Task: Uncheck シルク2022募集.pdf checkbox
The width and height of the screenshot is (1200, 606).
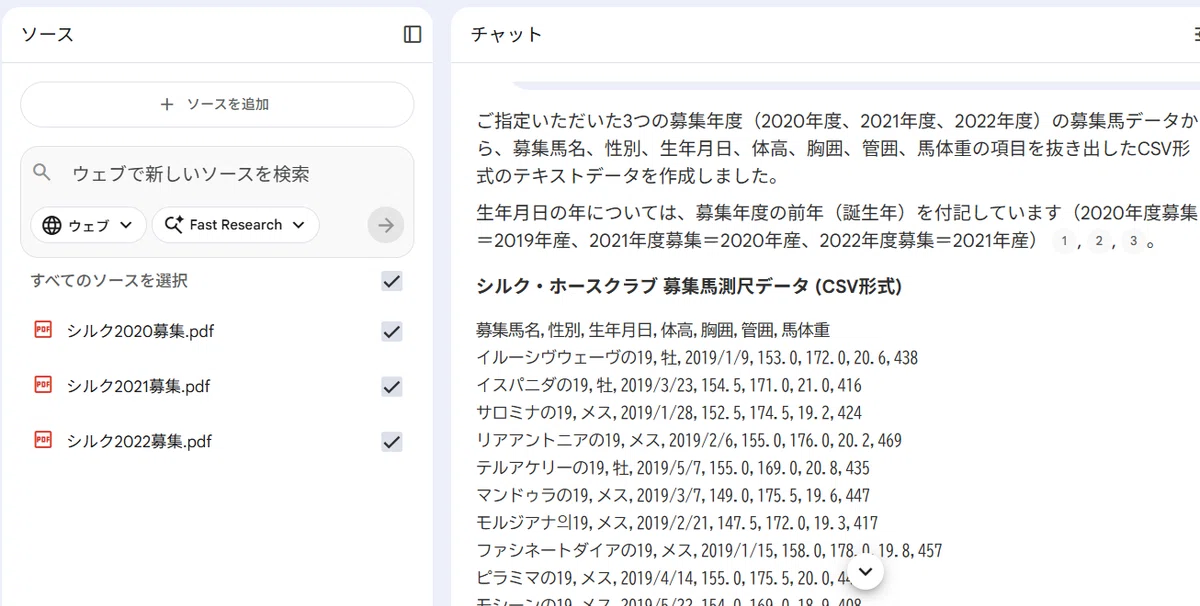Action: coord(392,441)
